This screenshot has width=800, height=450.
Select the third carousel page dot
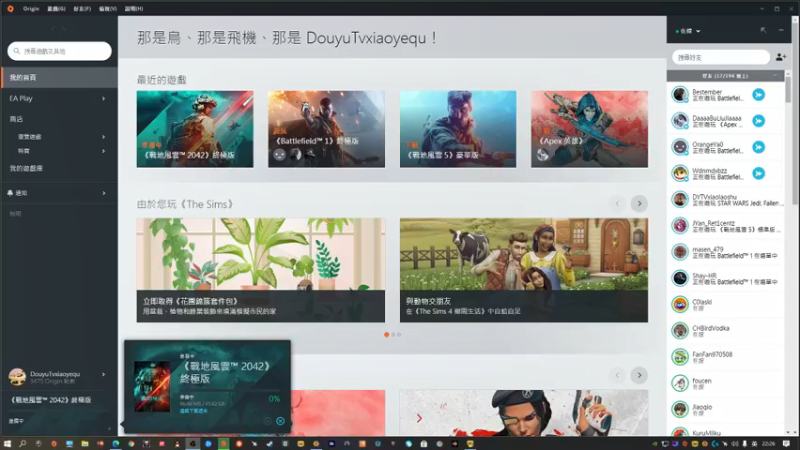pos(399,335)
